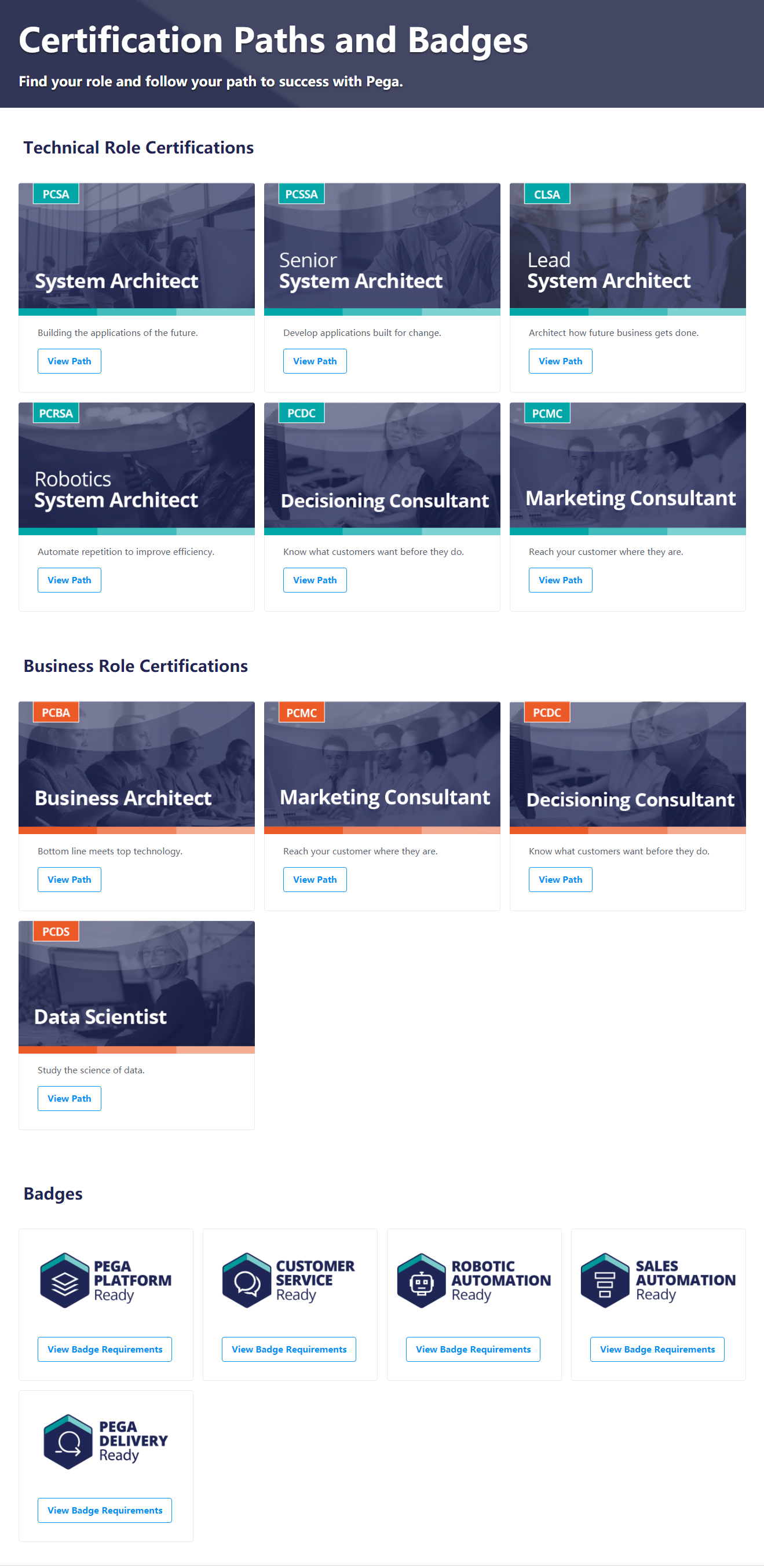Screen dimensions: 764x1568
Task: View Path for Senior System Architect
Action: click(315, 361)
